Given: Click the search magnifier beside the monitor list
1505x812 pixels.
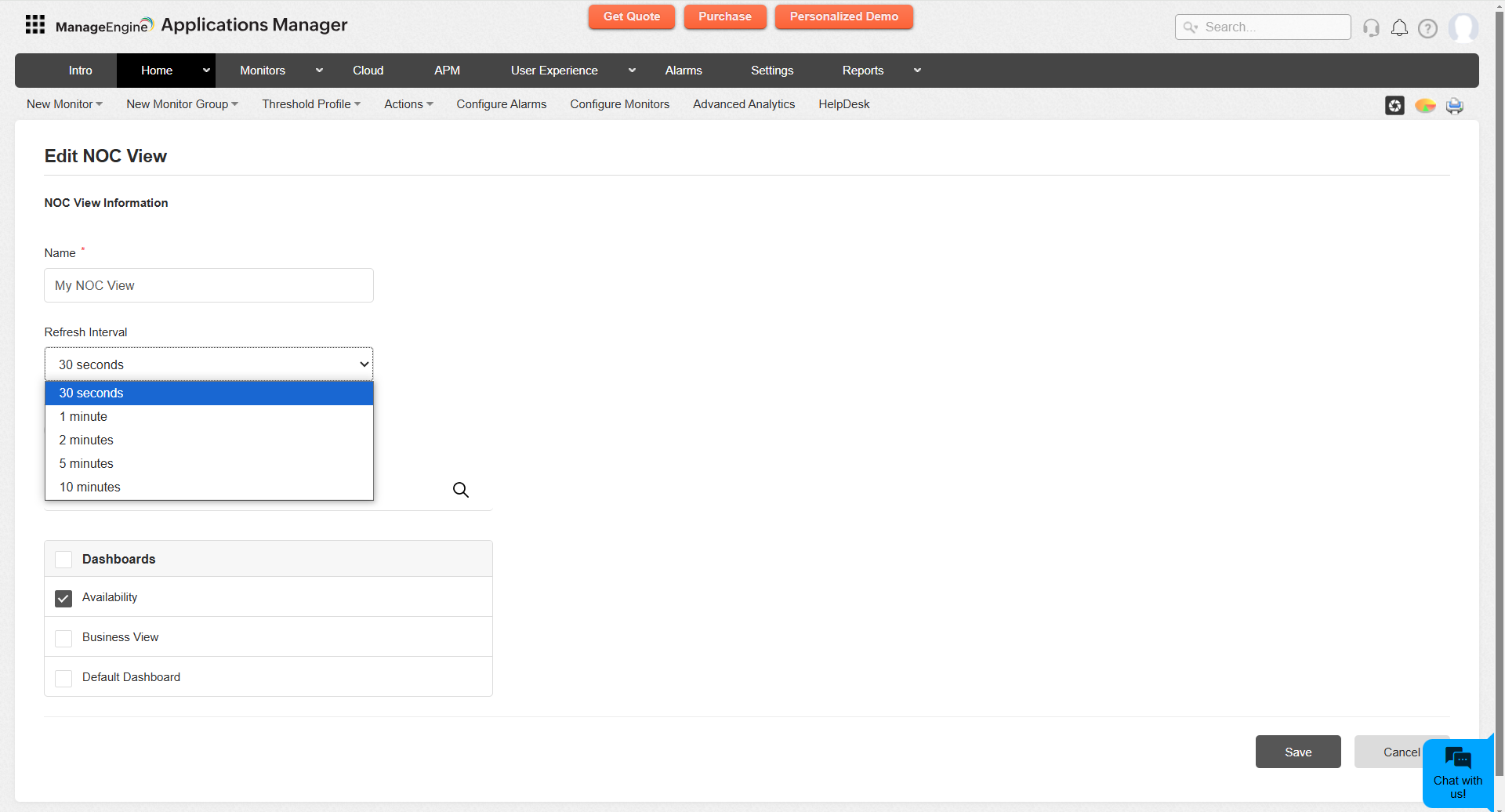Looking at the screenshot, I should pyautogui.click(x=460, y=489).
